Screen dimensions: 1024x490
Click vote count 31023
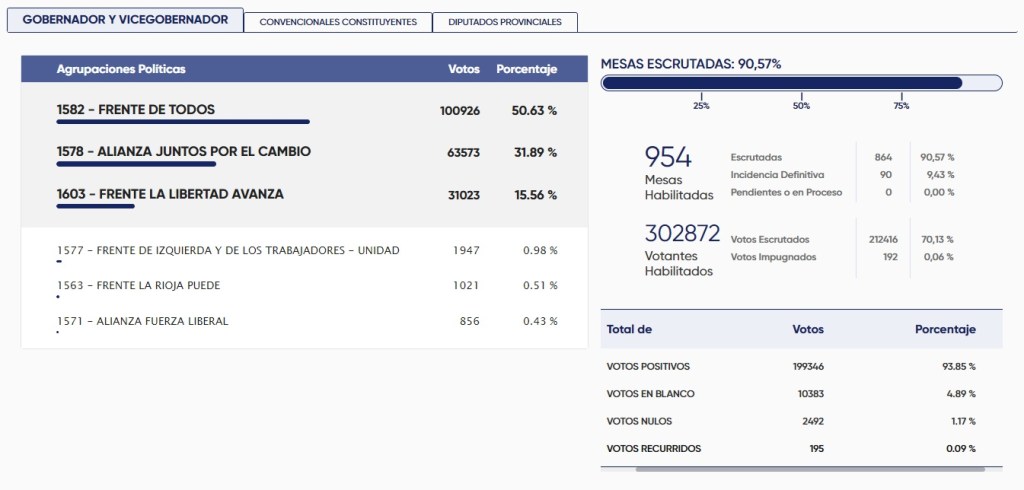point(463,195)
